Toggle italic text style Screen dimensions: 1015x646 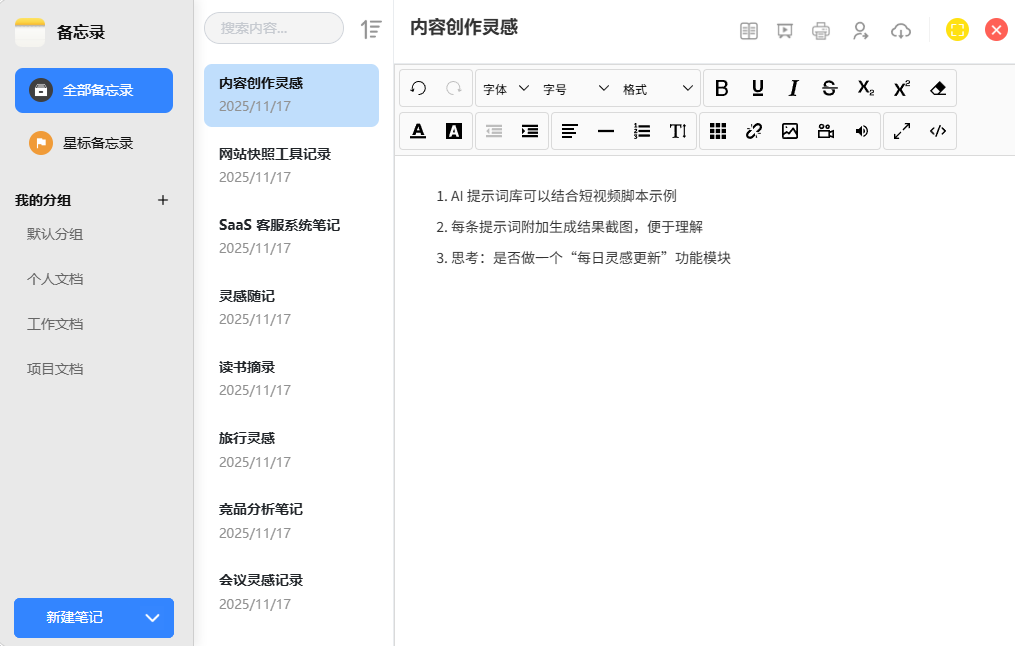793,89
